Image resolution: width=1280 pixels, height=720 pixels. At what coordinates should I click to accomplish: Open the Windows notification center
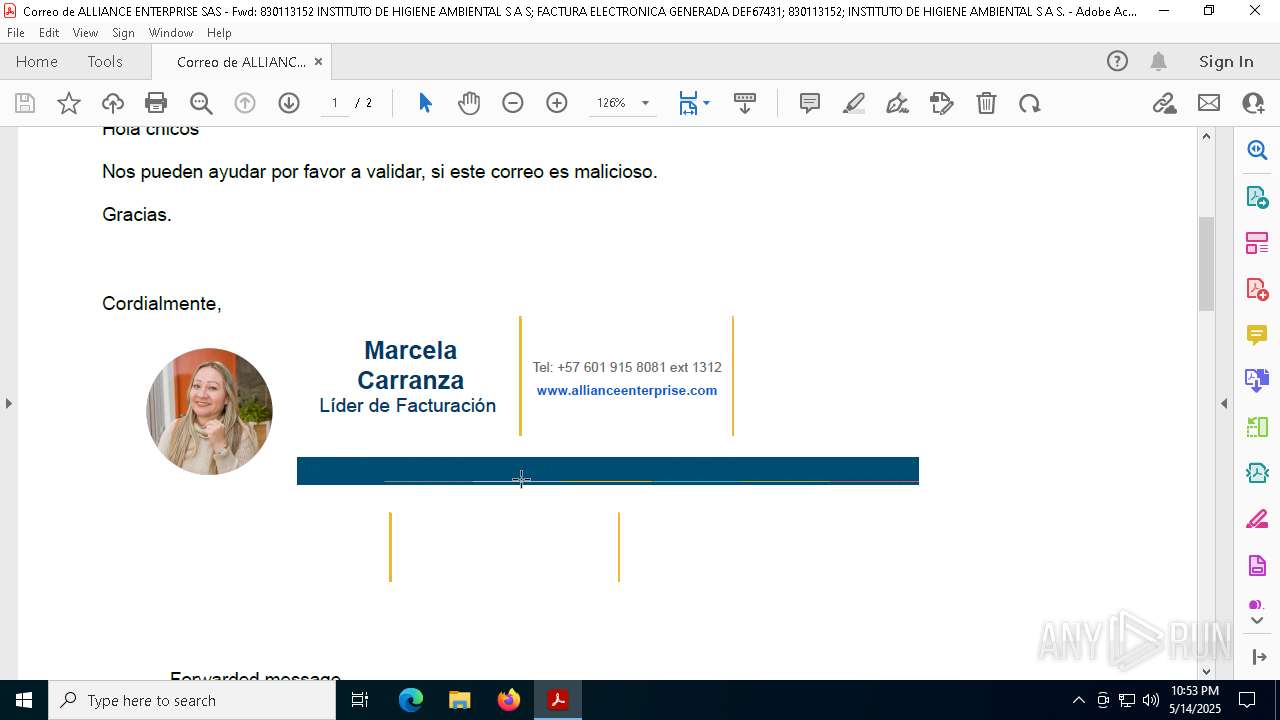pos(1247,700)
